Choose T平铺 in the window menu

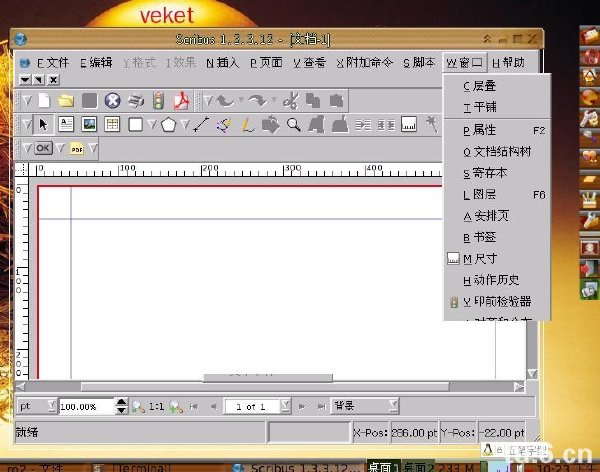click(x=497, y=107)
